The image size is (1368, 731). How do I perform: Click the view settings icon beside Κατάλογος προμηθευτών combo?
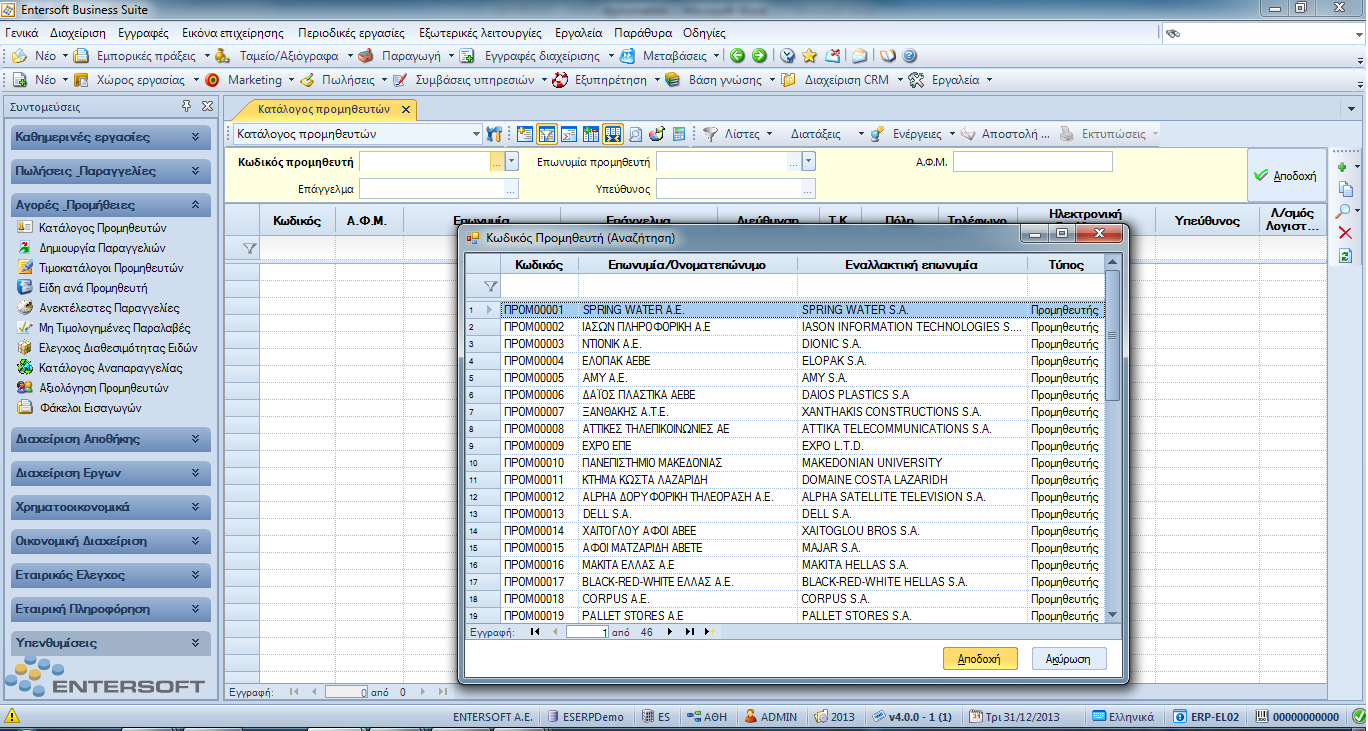(x=493, y=133)
